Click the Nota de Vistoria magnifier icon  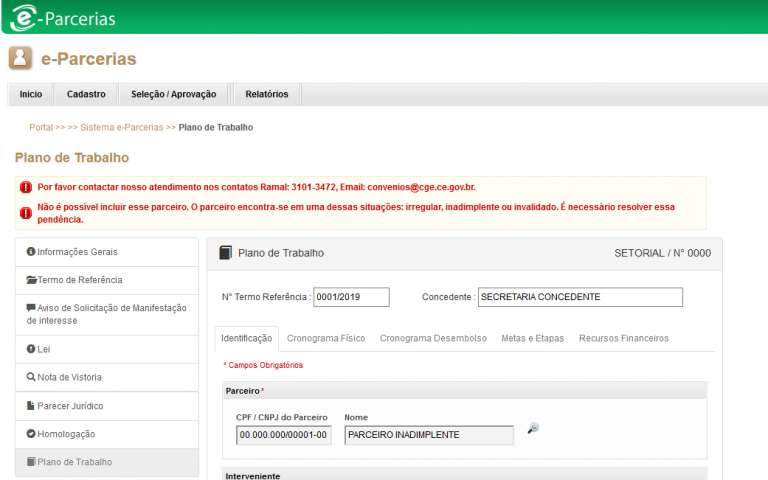pyautogui.click(x=31, y=377)
